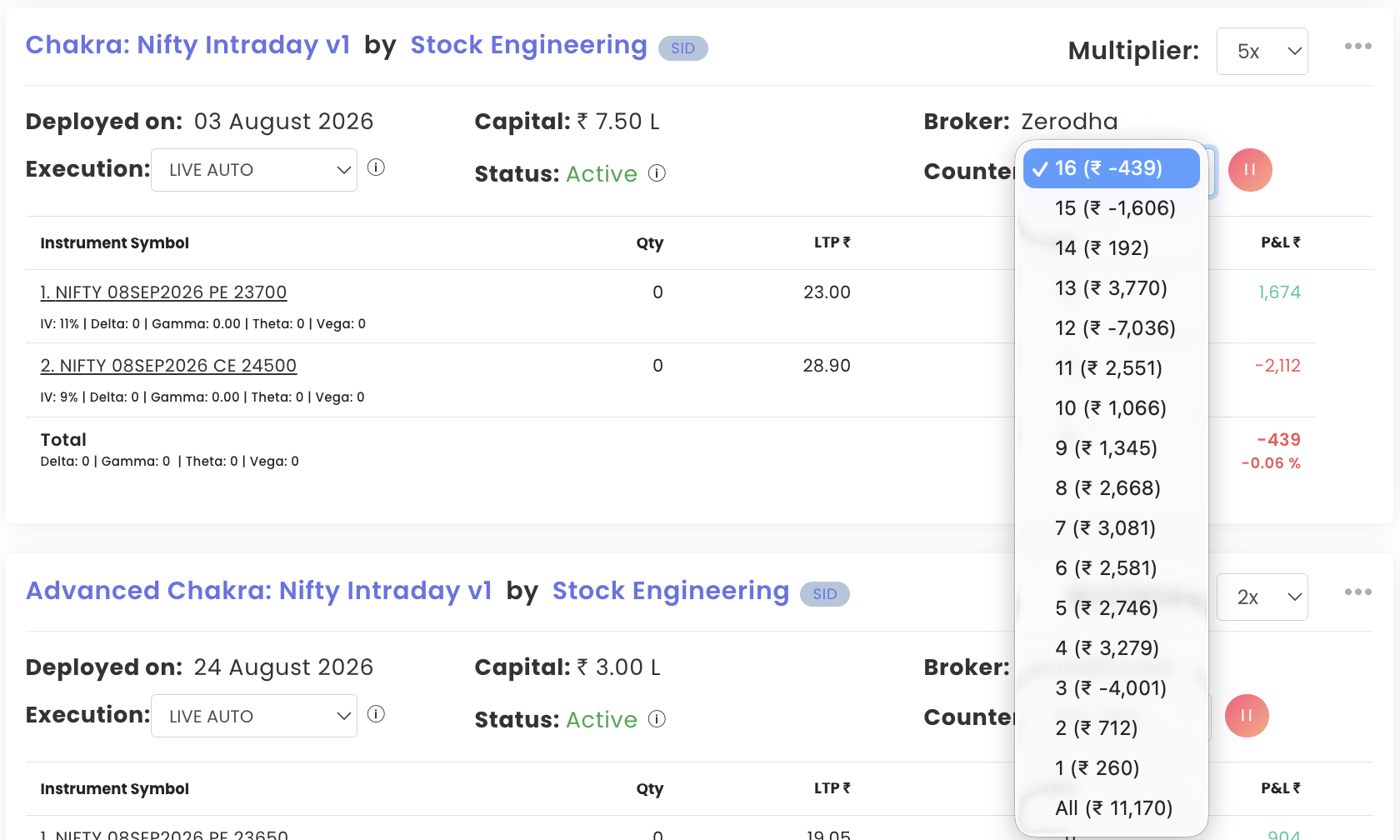The height and width of the screenshot is (840, 1400).
Task: Open Stock Engineering creator link in first card
Action: pos(528,45)
